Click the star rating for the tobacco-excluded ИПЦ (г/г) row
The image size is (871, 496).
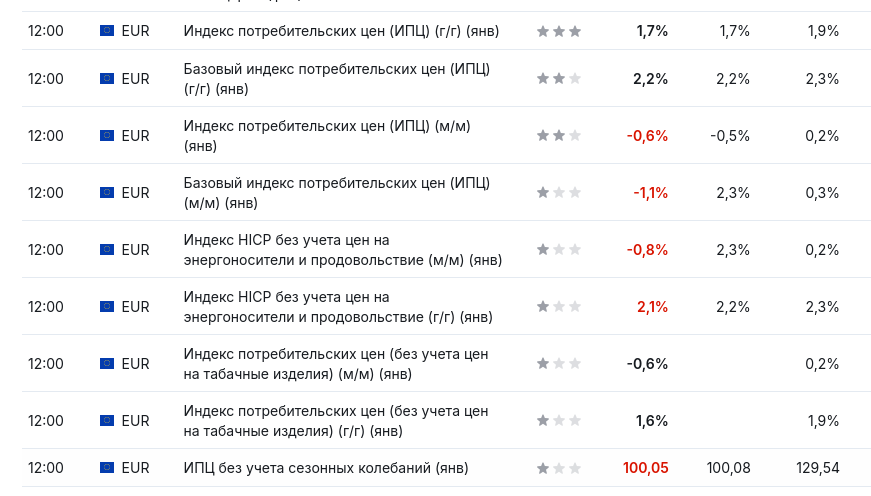point(559,421)
